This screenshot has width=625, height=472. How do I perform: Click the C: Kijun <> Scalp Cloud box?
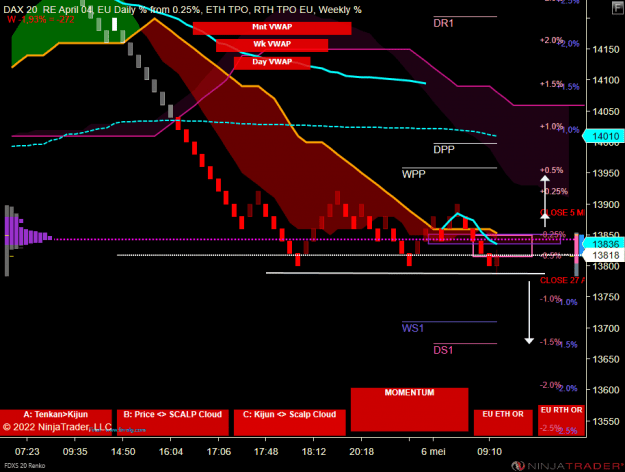[289, 423]
